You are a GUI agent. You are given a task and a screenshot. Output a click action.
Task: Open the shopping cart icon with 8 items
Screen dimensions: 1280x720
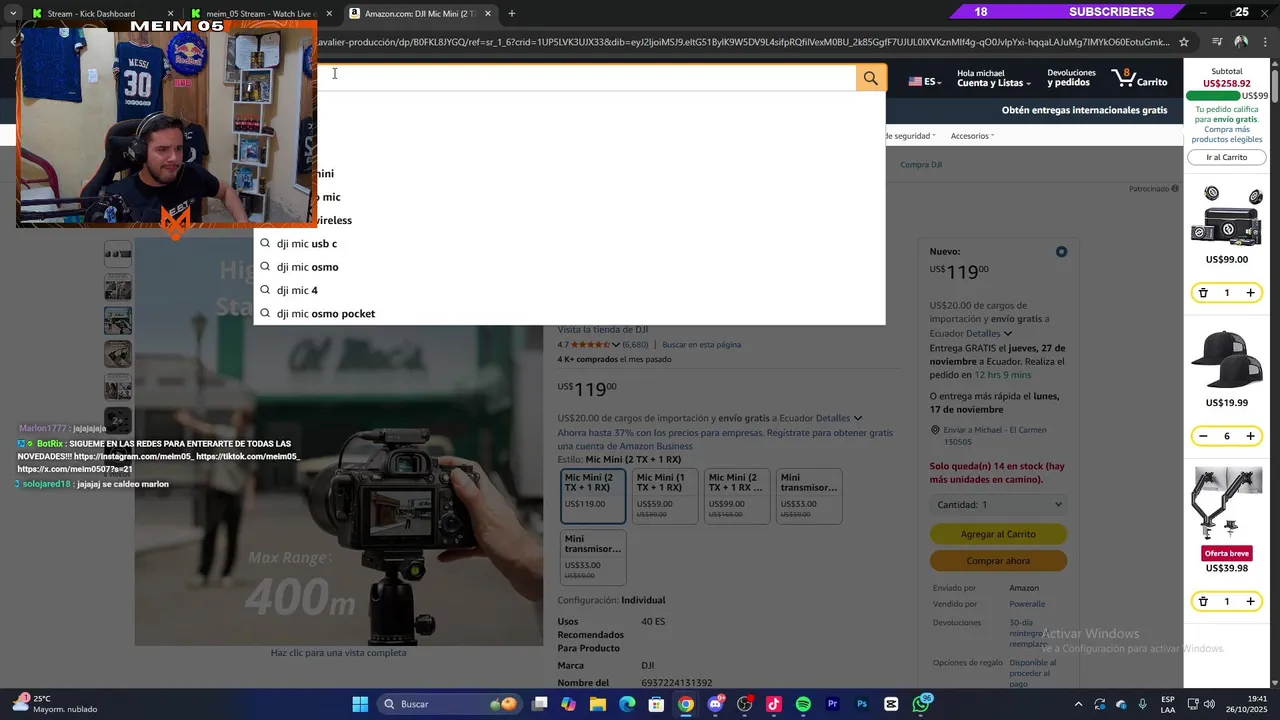click(1139, 78)
